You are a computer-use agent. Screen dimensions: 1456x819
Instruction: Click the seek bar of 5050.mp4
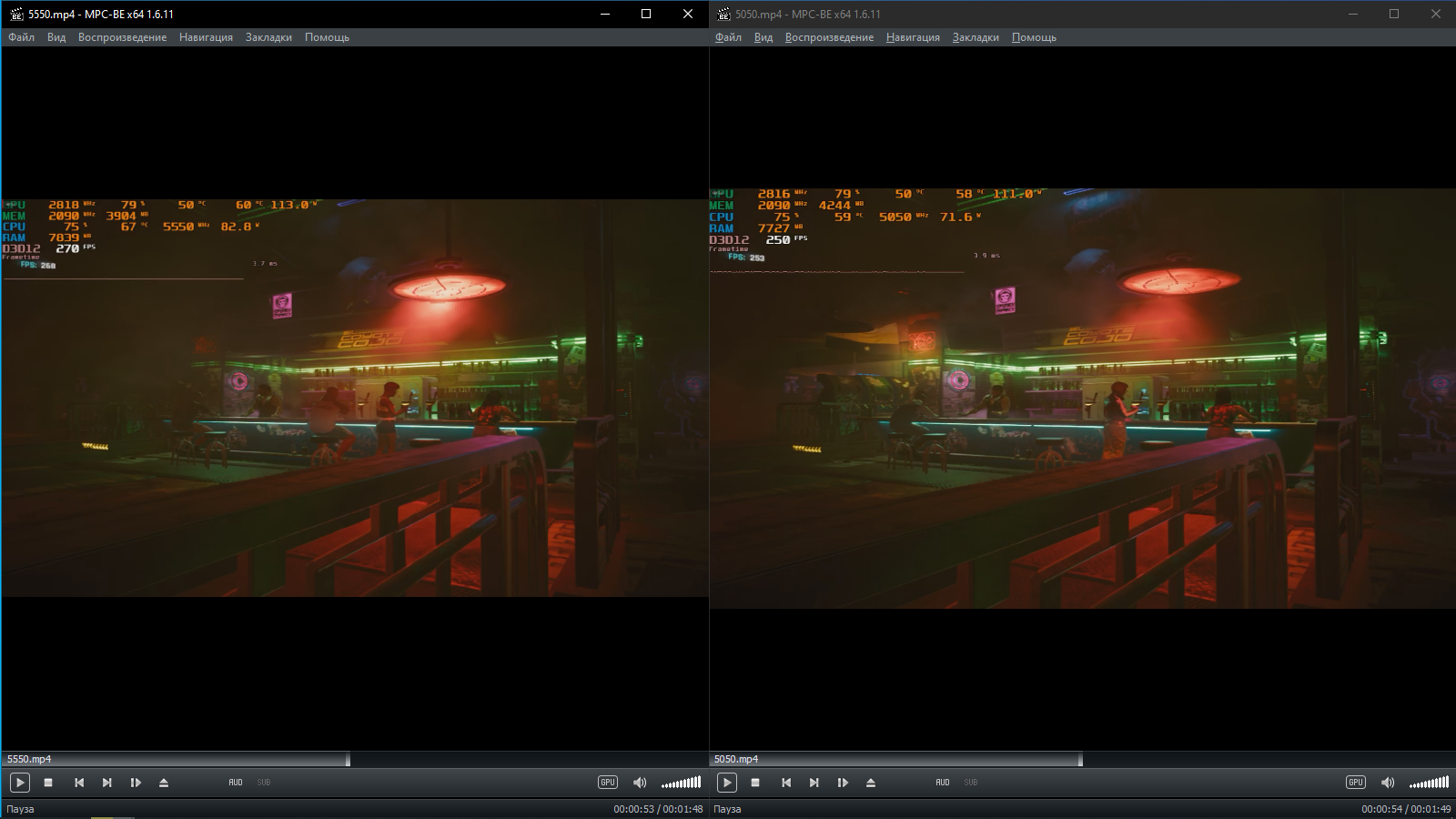(x=1083, y=759)
